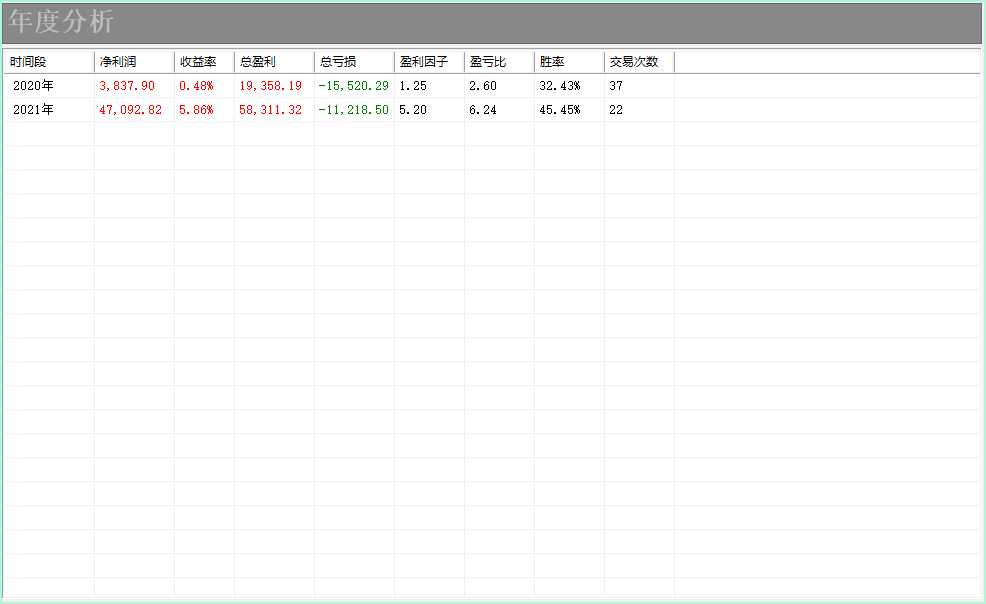Screen dimensions: 986x604
Task: Click return rate 5.86%
Action: [196, 109]
